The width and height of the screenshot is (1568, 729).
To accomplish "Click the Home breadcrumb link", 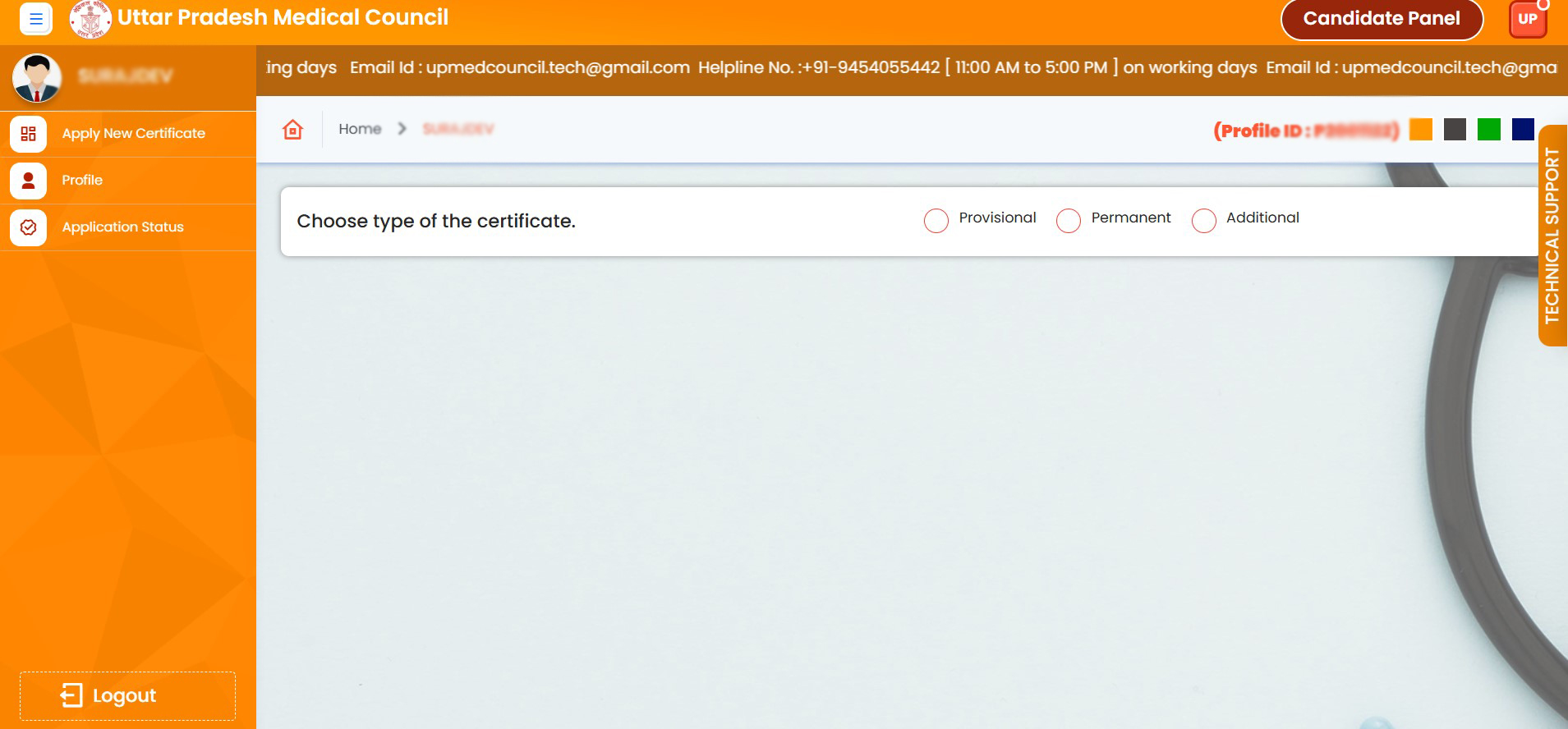I will (x=360, y=129).
